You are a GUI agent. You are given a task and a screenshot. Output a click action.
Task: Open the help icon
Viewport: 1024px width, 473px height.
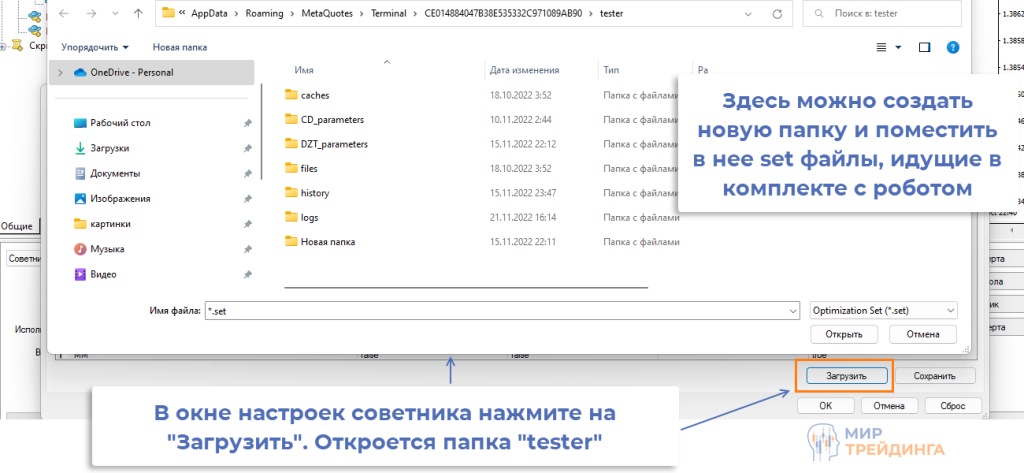[953, 47]
